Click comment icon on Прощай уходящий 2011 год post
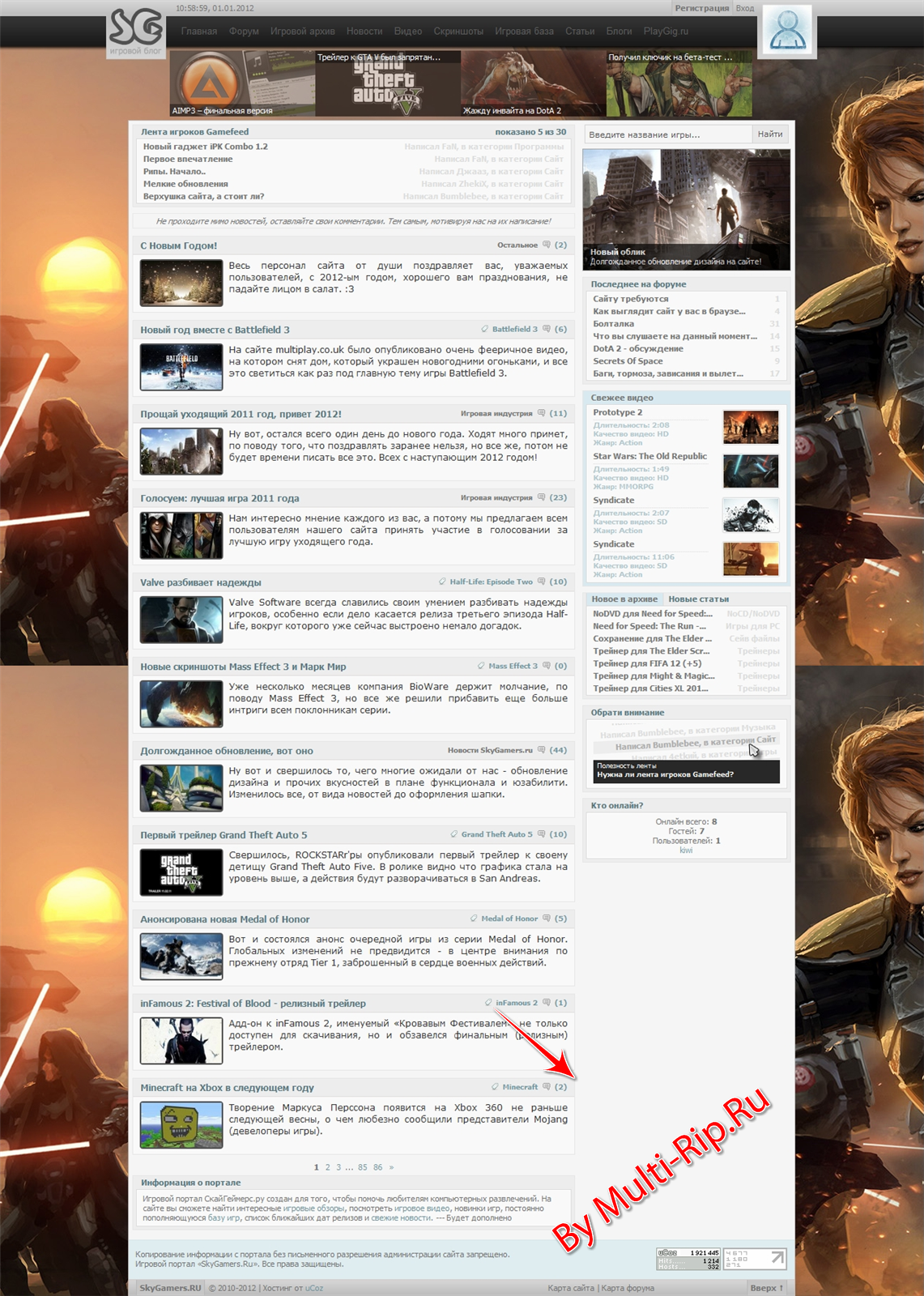 (542, 413)
